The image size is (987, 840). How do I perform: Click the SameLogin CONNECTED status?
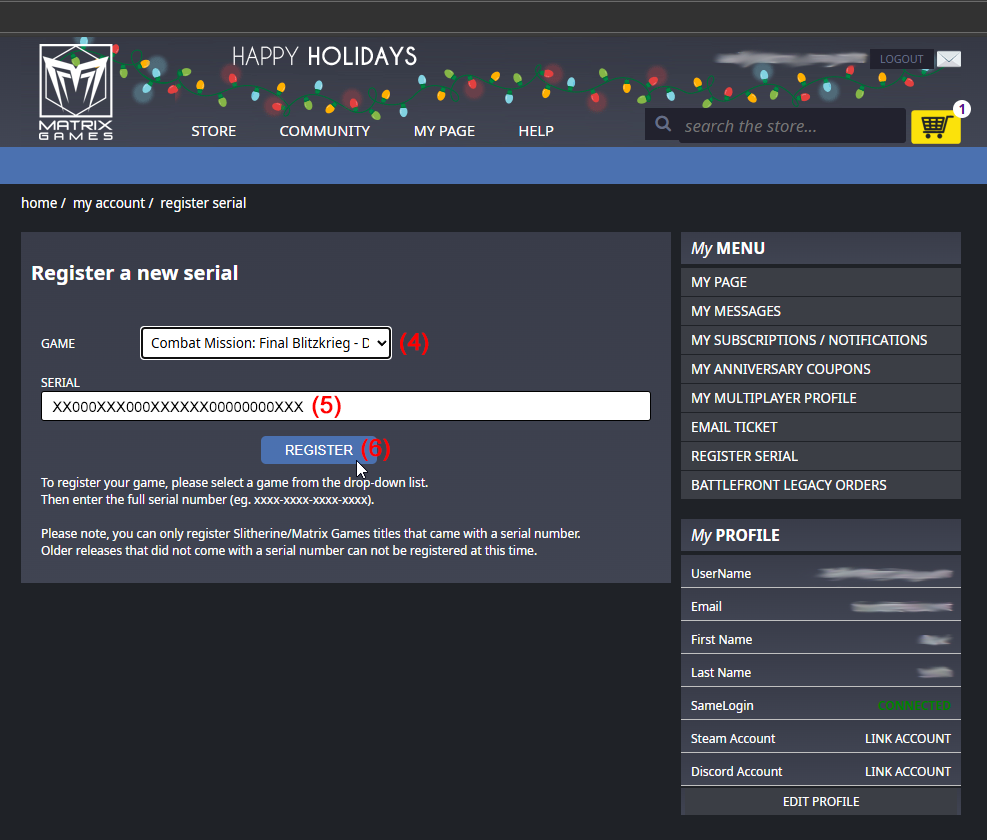(914, 706)
